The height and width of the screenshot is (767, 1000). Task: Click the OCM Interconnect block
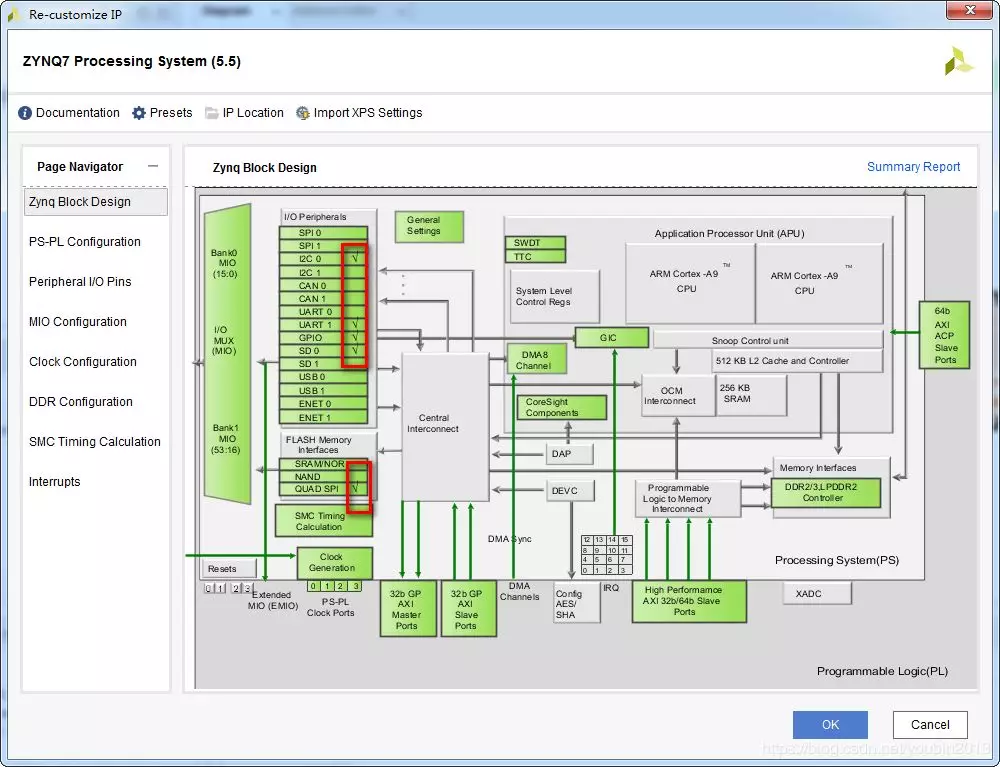point(678,395)
